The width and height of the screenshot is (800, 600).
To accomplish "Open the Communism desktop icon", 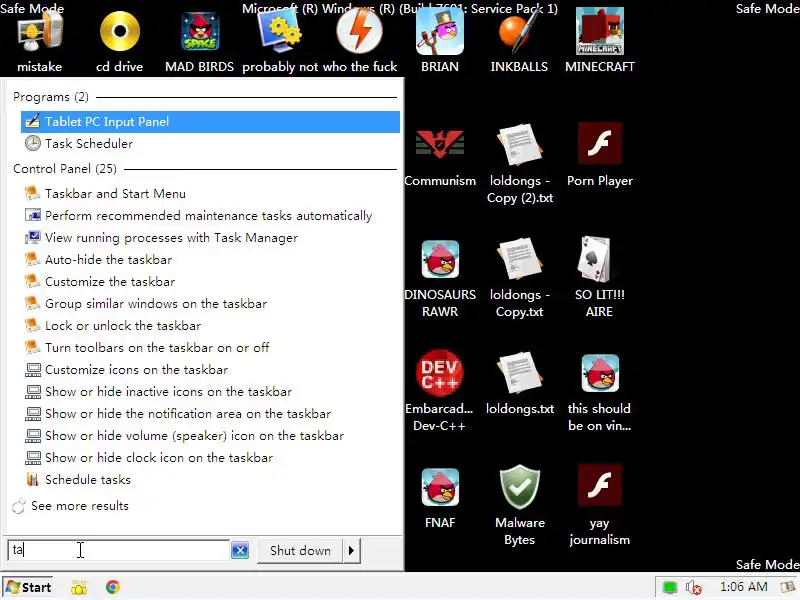I will click(x=440, y=145).
